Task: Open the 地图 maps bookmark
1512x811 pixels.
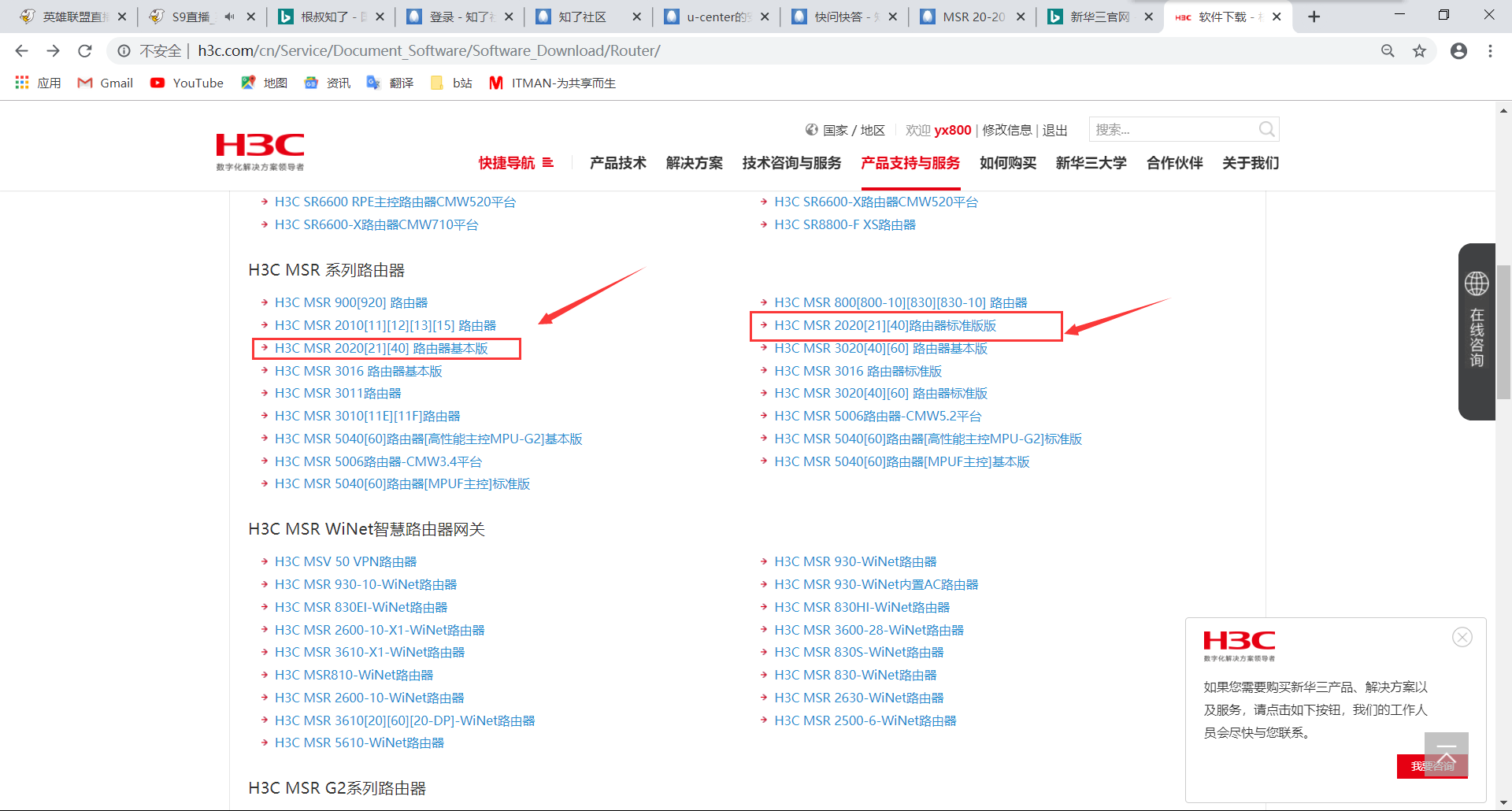Action: click(264, 83)
